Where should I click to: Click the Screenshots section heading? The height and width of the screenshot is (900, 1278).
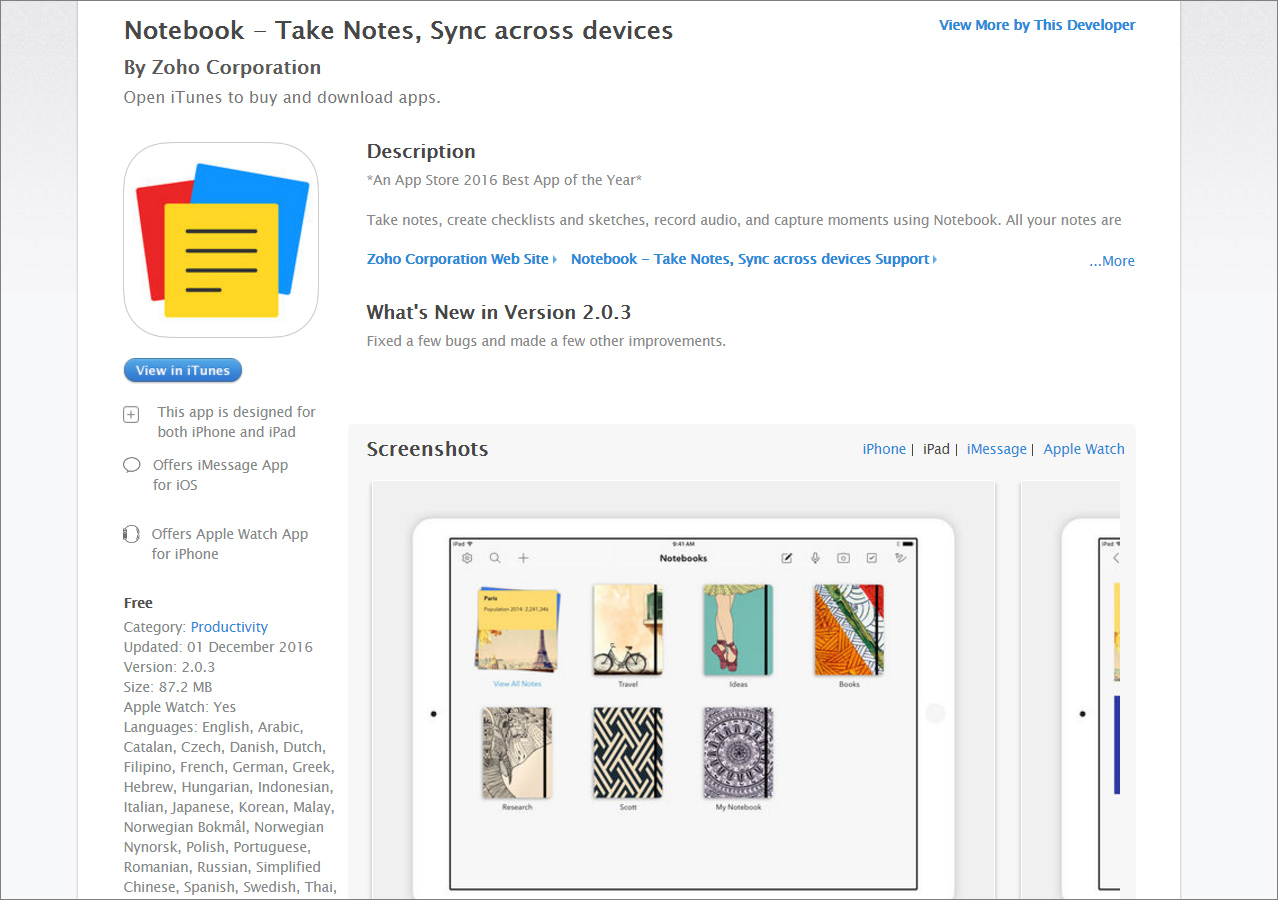click(x=428, y=449)
